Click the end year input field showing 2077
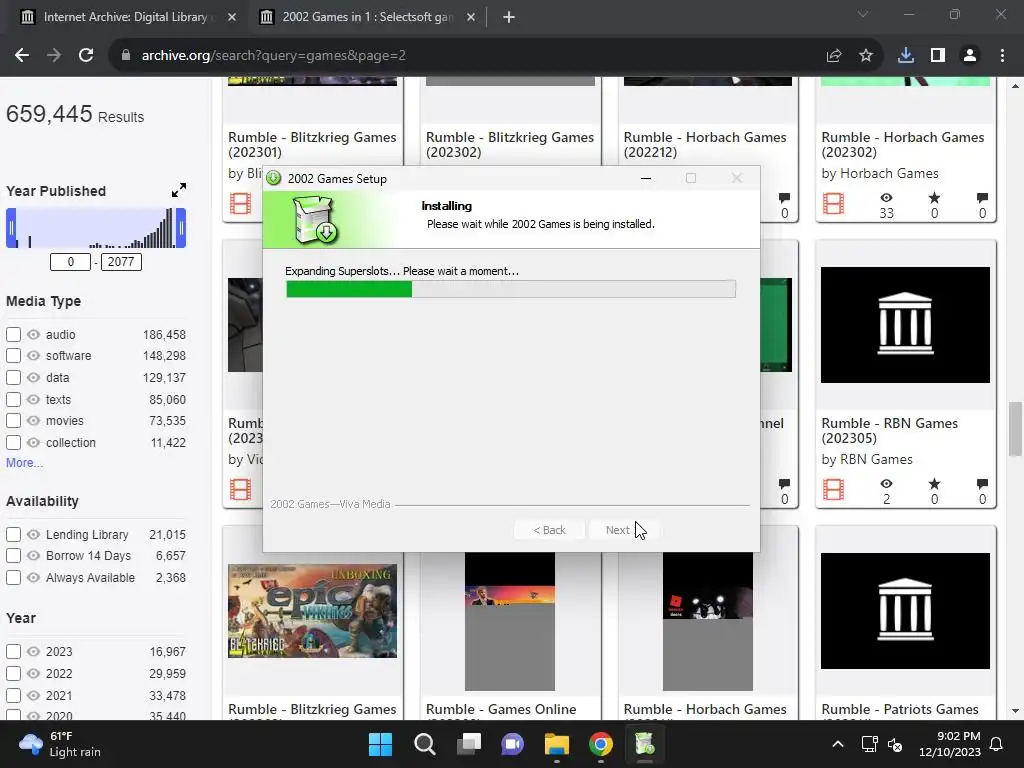Screen dimensions: 1024x768 pos(121,262)
